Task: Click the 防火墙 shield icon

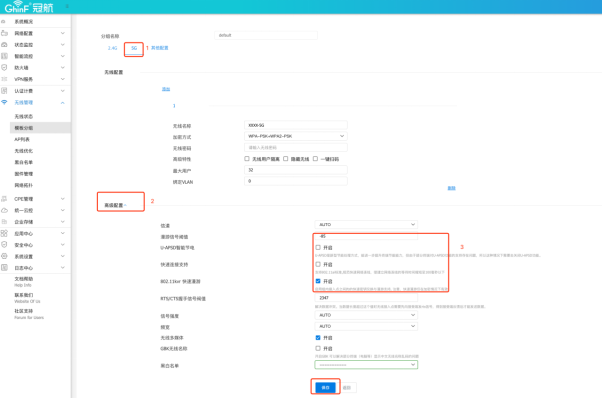Action: (x=4, y=68)
